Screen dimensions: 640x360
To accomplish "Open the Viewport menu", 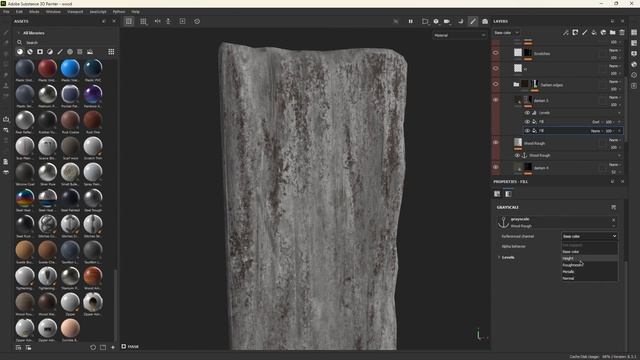I will click(75, 12).
